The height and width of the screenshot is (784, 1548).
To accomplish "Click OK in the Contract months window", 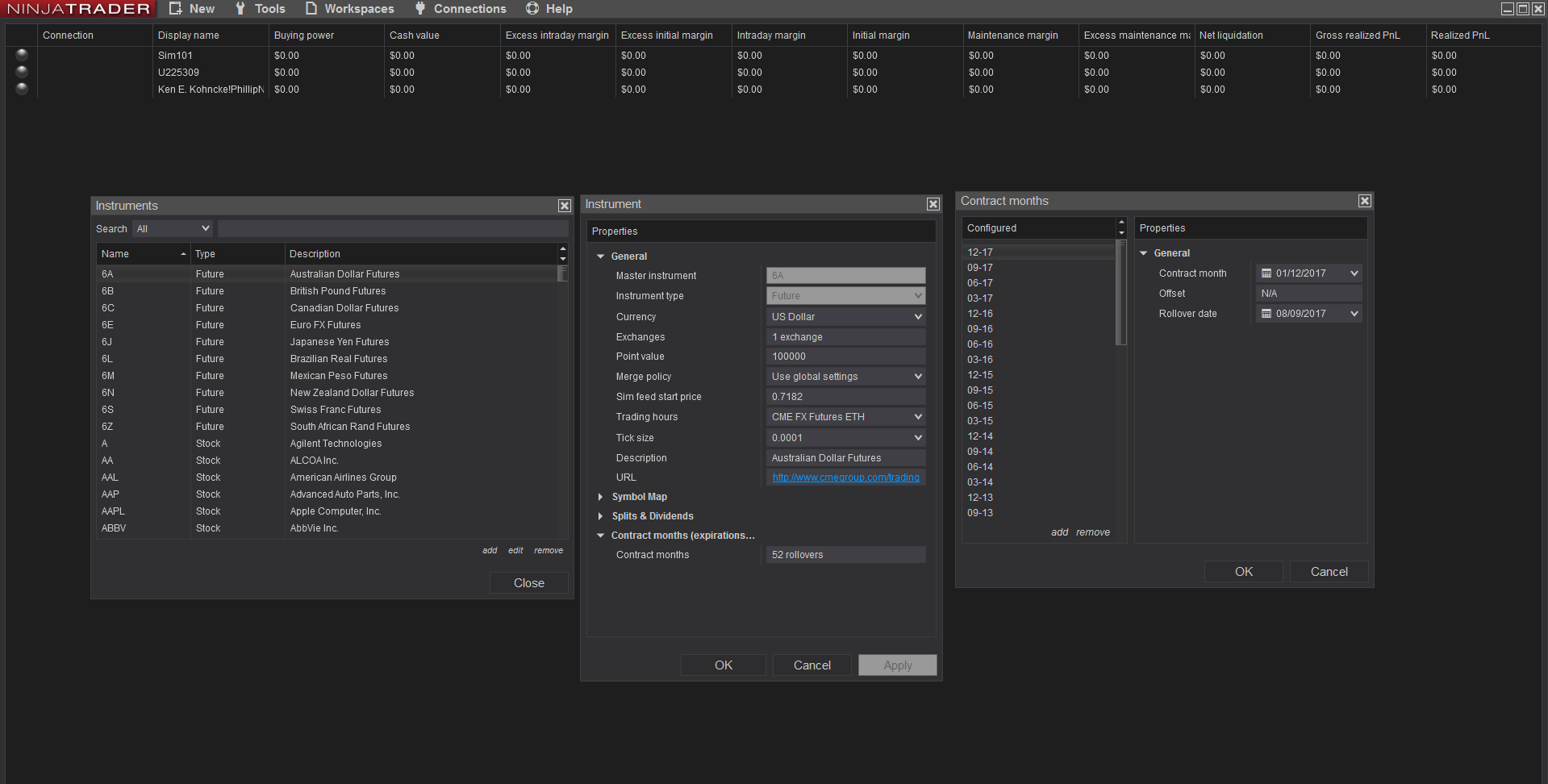I will pyautogui.click(x=1244, y=572).
